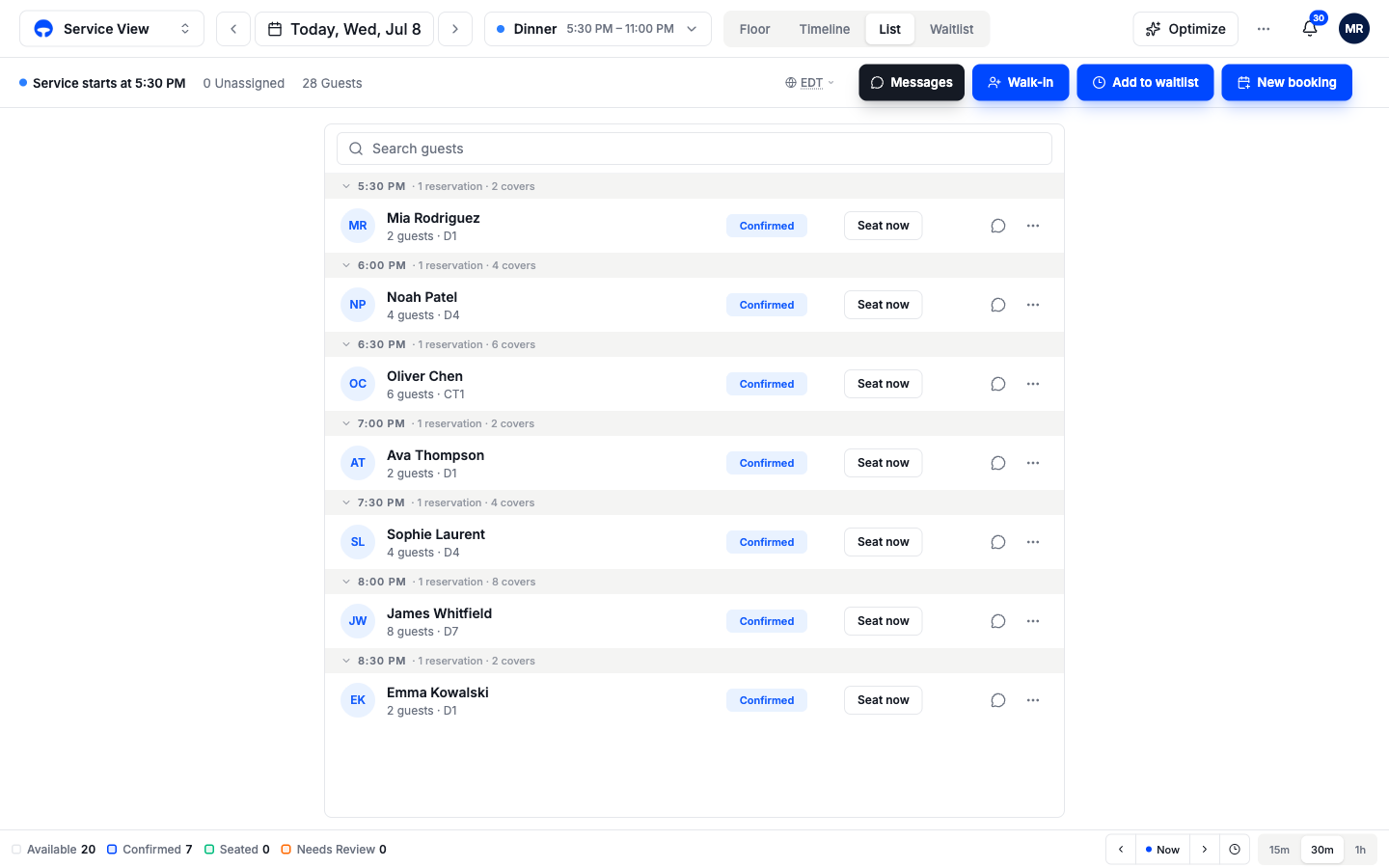Open more options for Noah Patel
This screenshot has width=1389, height=868.
click(x=1033, y=305)
